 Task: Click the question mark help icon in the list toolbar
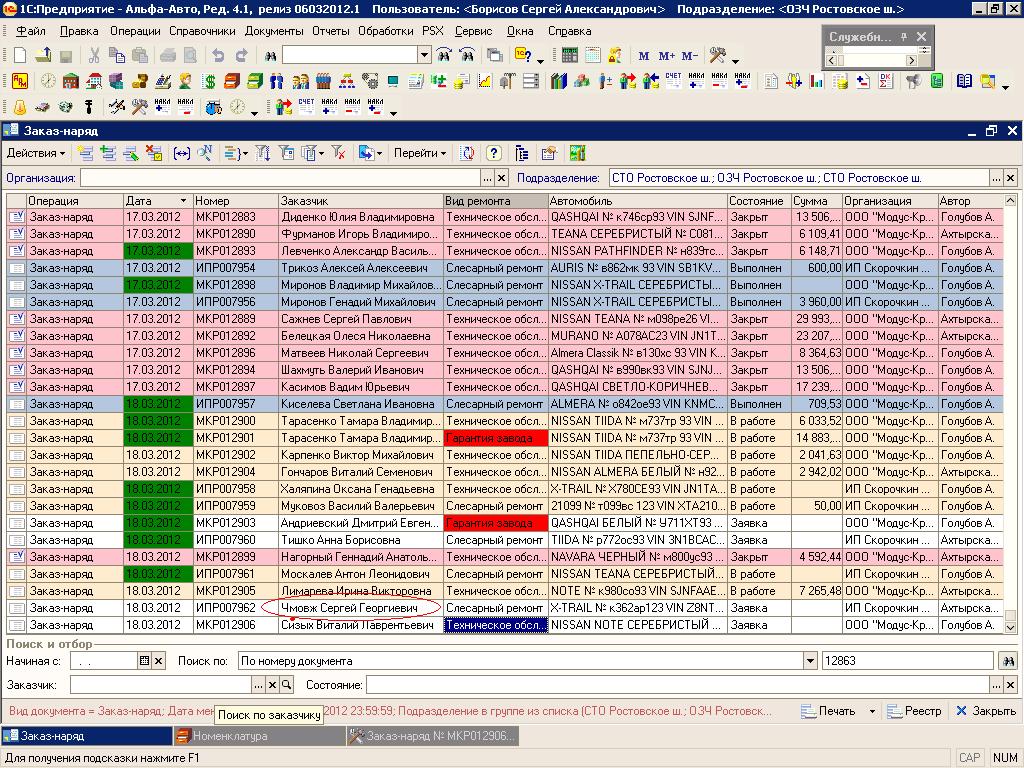coord(494,153)
